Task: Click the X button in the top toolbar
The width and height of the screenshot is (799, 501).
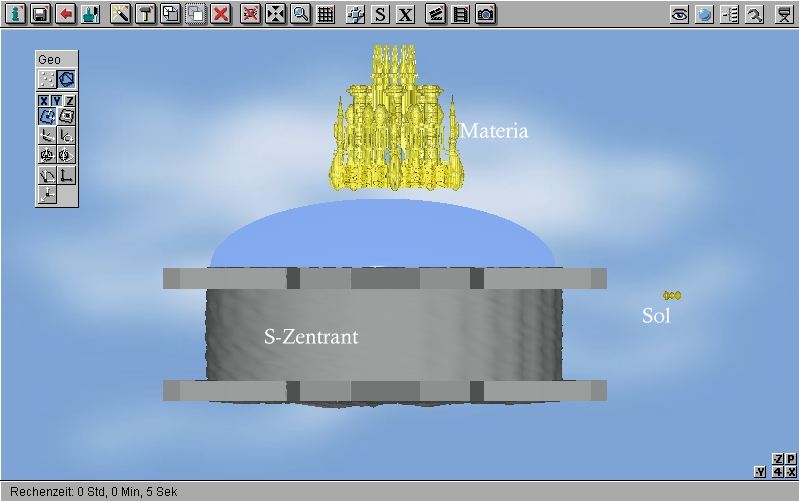Action: [405, 14]
